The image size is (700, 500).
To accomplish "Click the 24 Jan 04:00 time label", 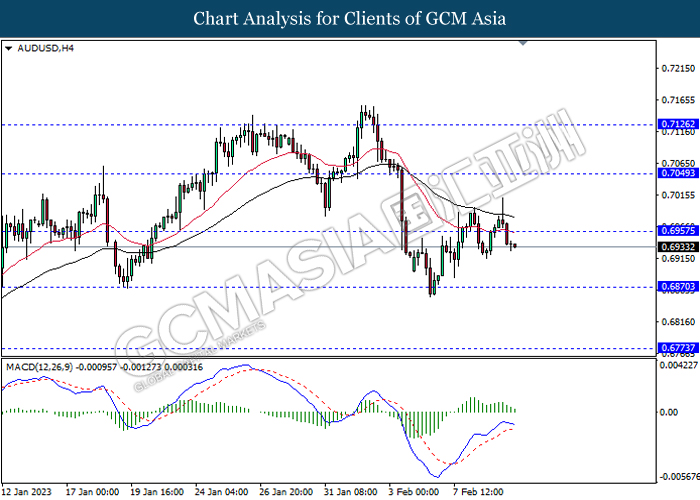I will 222,492.
